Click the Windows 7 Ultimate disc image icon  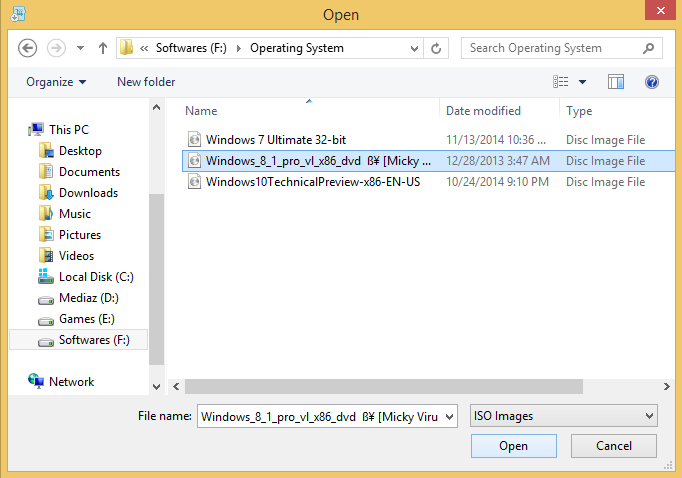click(194, 140)
